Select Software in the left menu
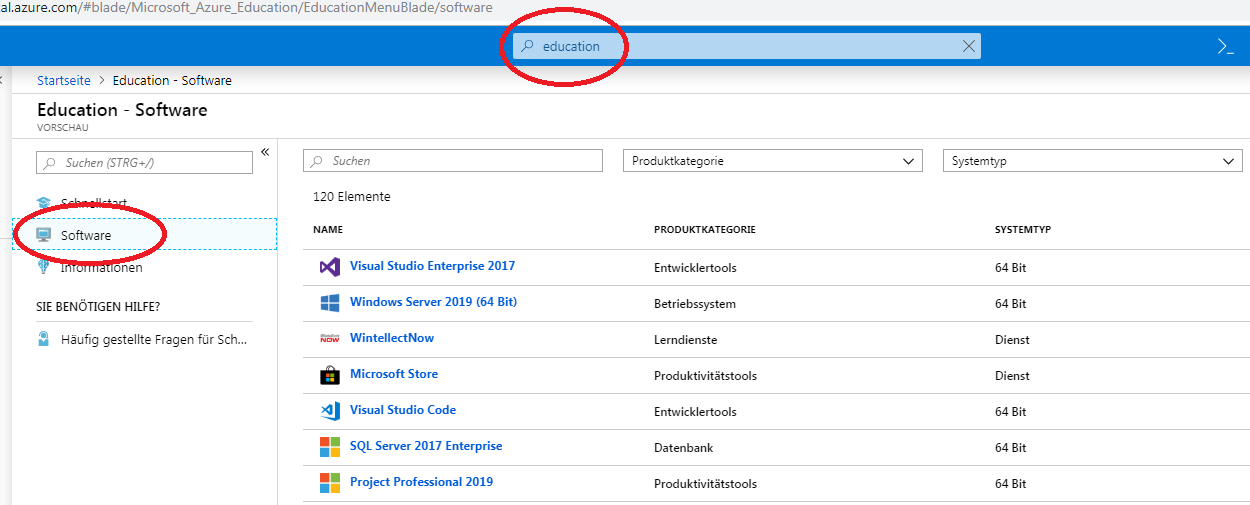The image size is (1250, 505). [86, 235]
